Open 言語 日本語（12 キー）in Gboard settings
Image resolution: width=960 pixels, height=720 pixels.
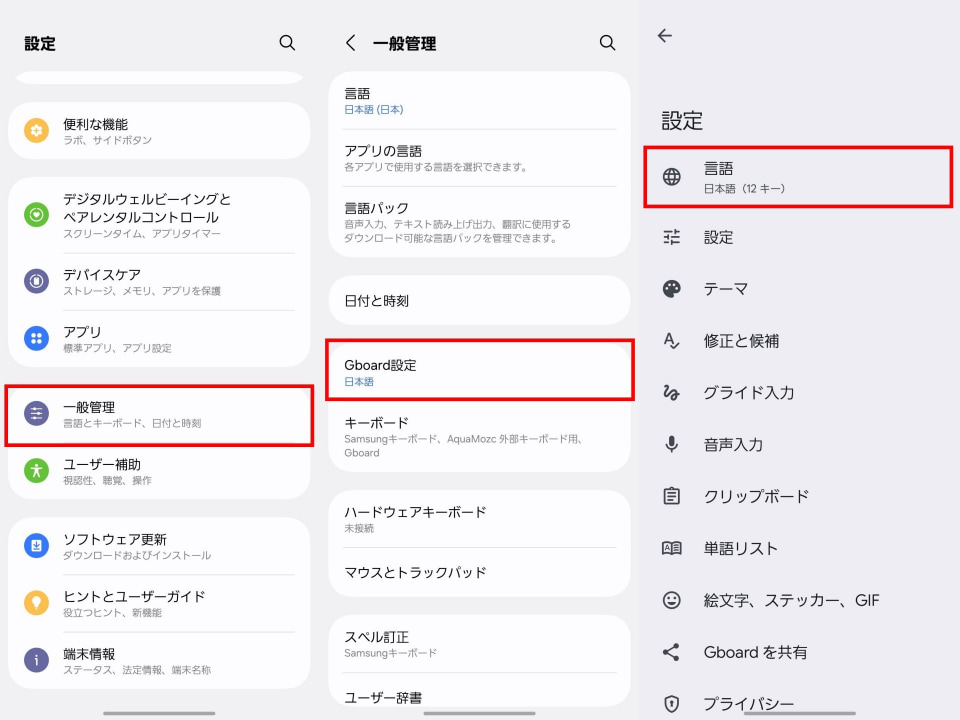coord(798,177)
